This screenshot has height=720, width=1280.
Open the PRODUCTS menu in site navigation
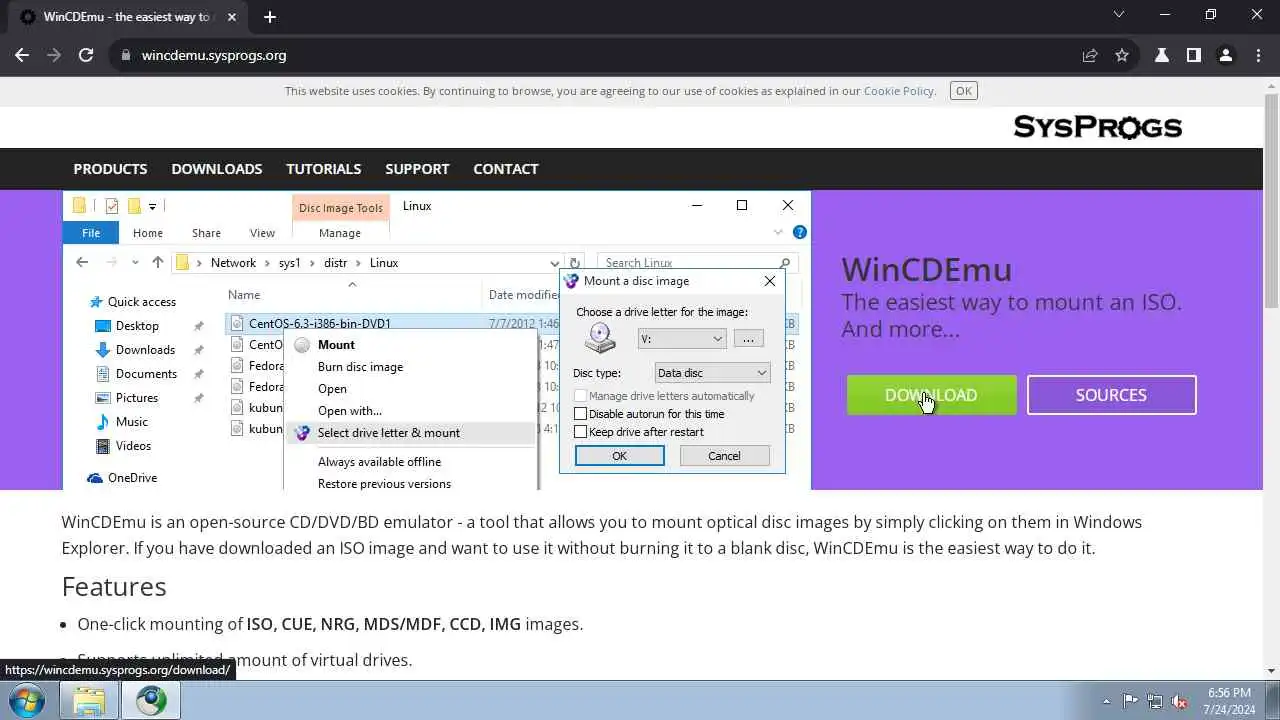(110, 169)
